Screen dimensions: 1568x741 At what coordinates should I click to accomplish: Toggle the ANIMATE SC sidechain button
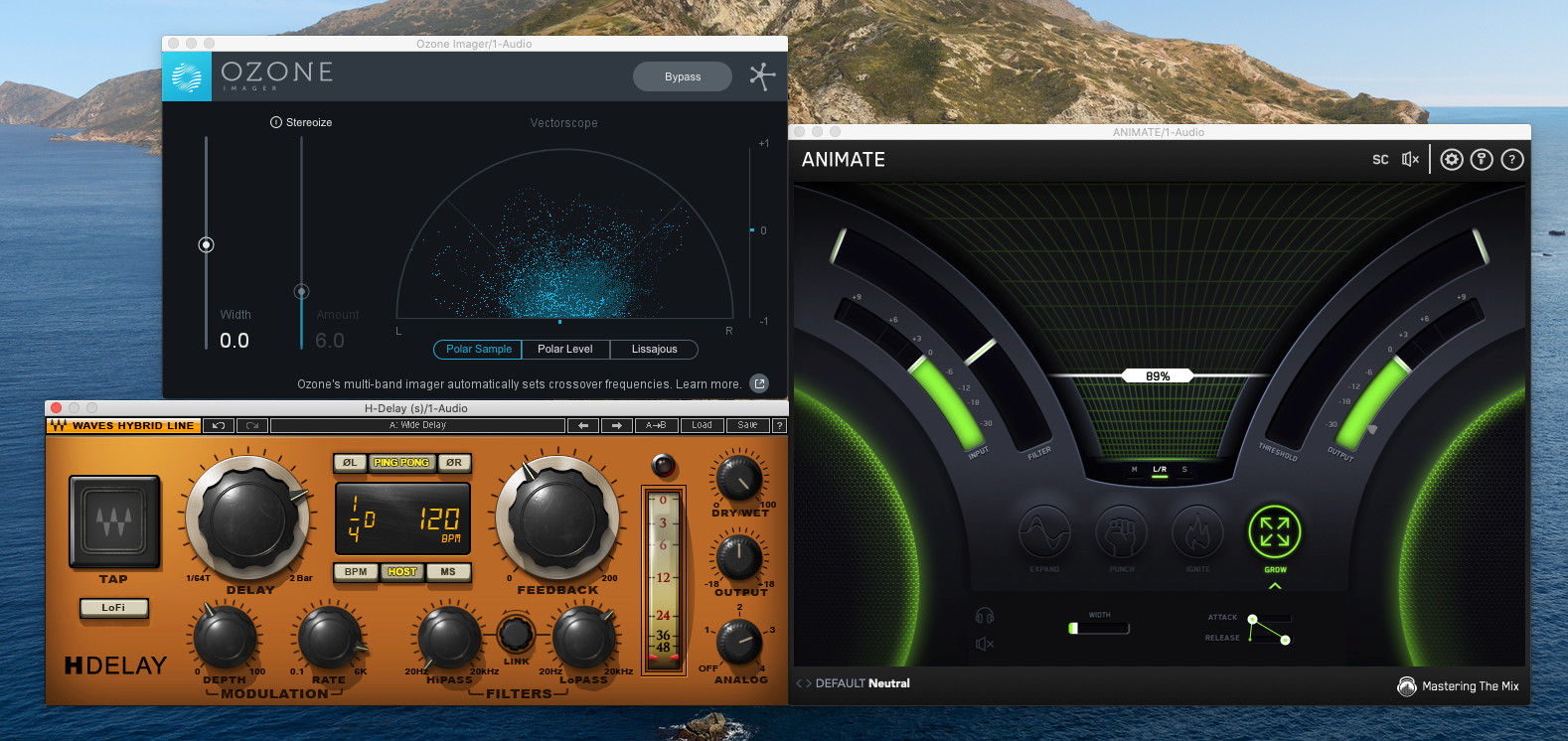(x=1380, y=159)
